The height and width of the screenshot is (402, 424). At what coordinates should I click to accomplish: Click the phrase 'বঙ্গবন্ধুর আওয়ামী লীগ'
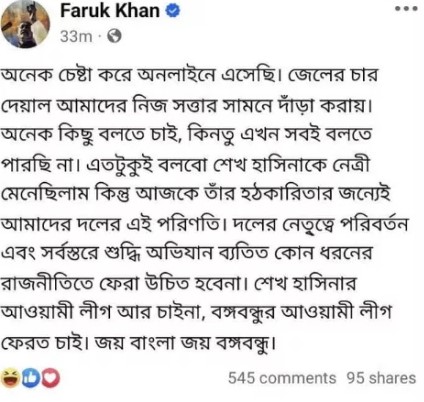(300, 313)
